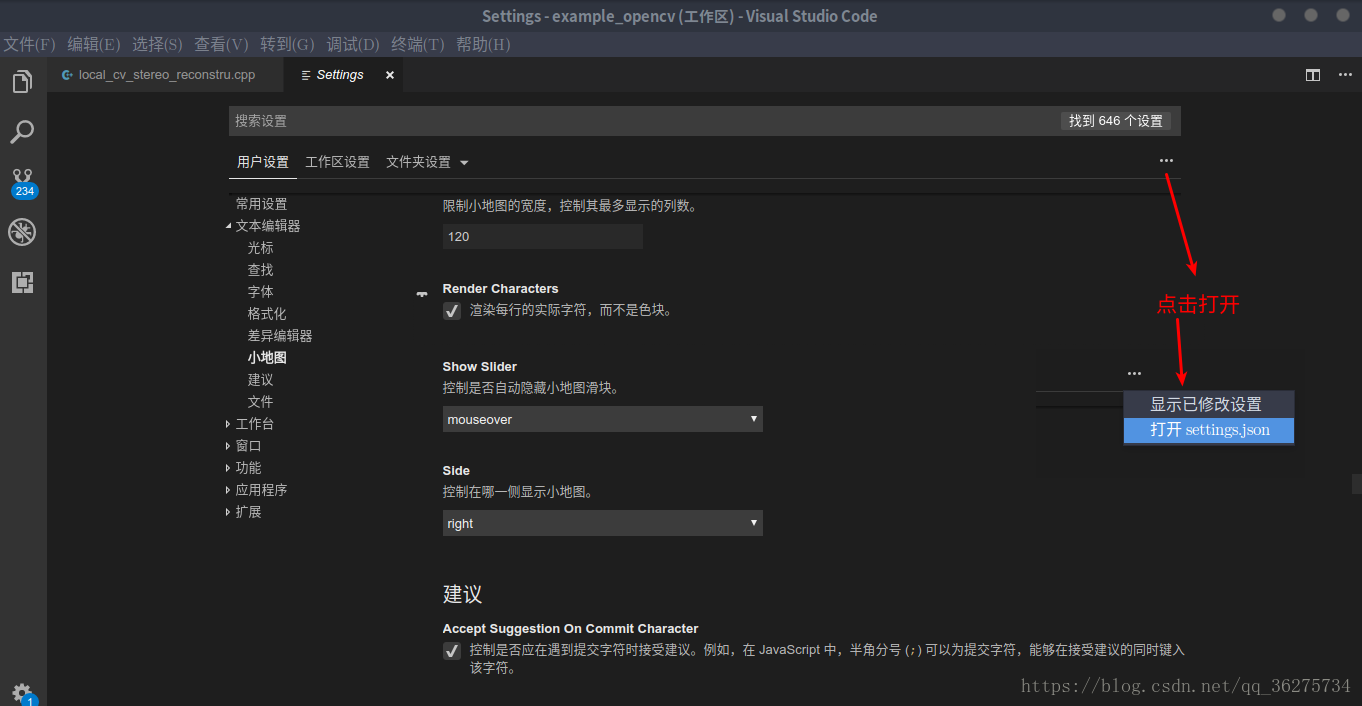The height and width of the screenshot is (706, 1362).
Task: Click the minimap width field showing 120
Action: click(543, 237)
